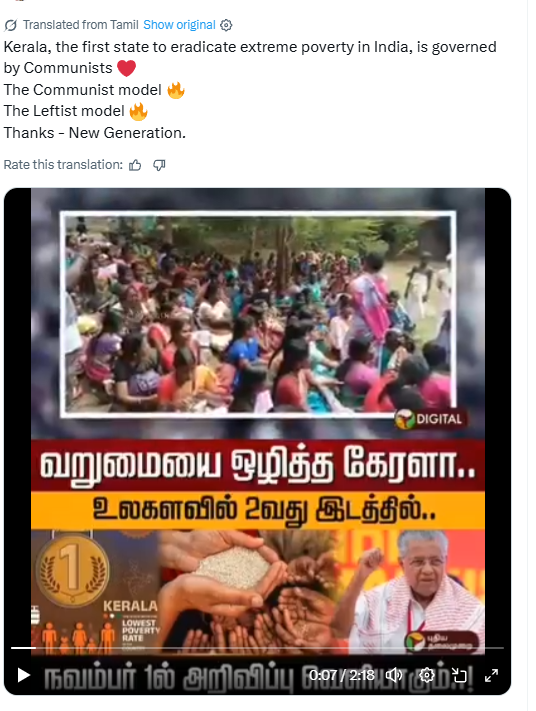Click the 'Translated from Tamil' label
536x711 pixels.
coord(81,25)
